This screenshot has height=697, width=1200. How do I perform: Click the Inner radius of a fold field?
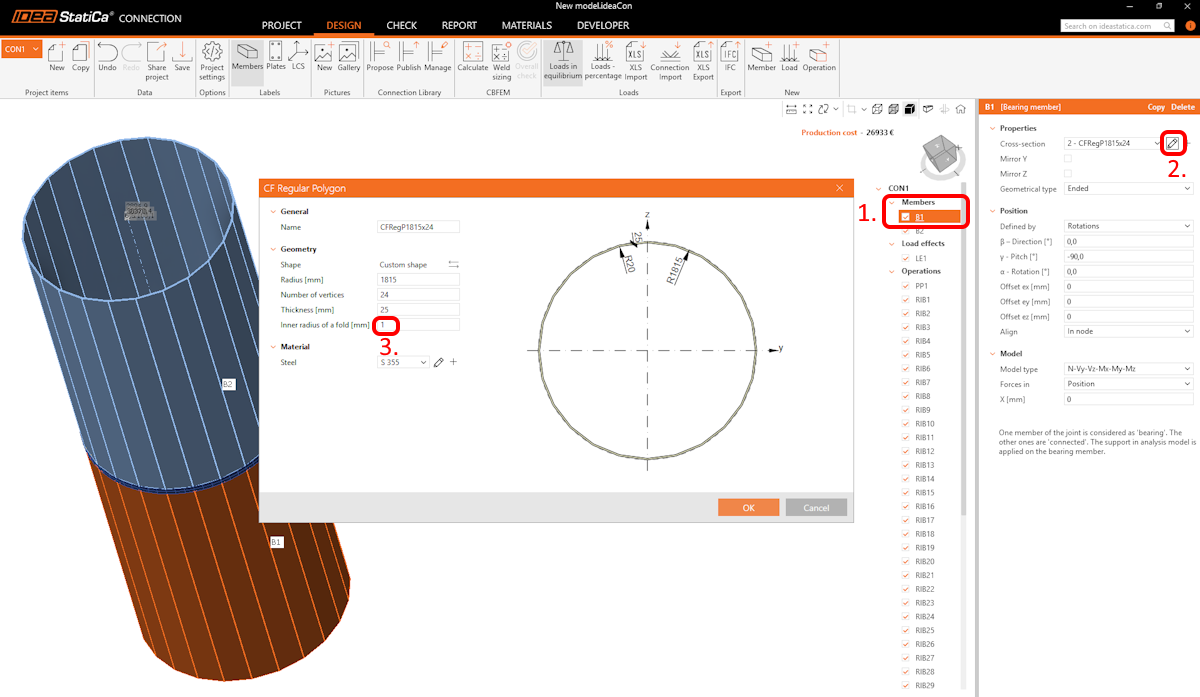(x=417, y=325)
